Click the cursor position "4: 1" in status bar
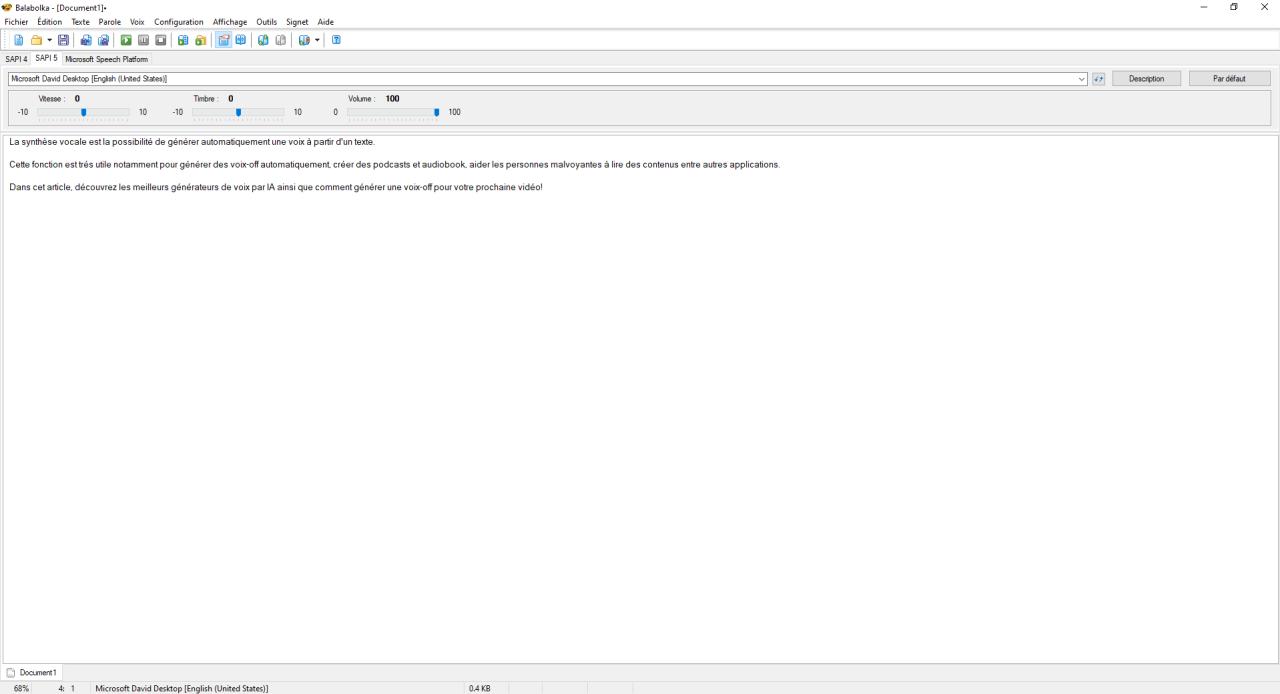This screenshot has width=1280, height=694. [x=66, y=688]
